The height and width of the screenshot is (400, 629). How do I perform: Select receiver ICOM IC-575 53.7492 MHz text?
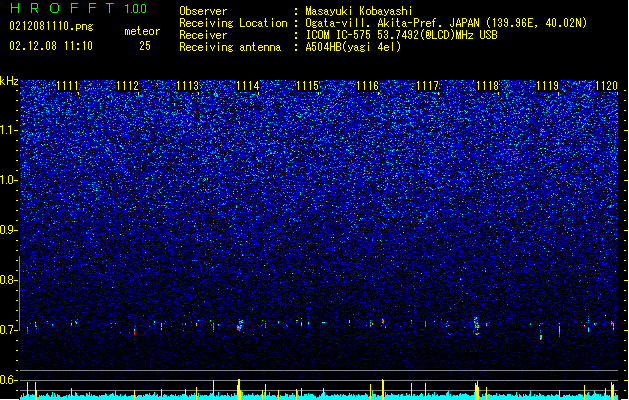[x=401, y=35]
